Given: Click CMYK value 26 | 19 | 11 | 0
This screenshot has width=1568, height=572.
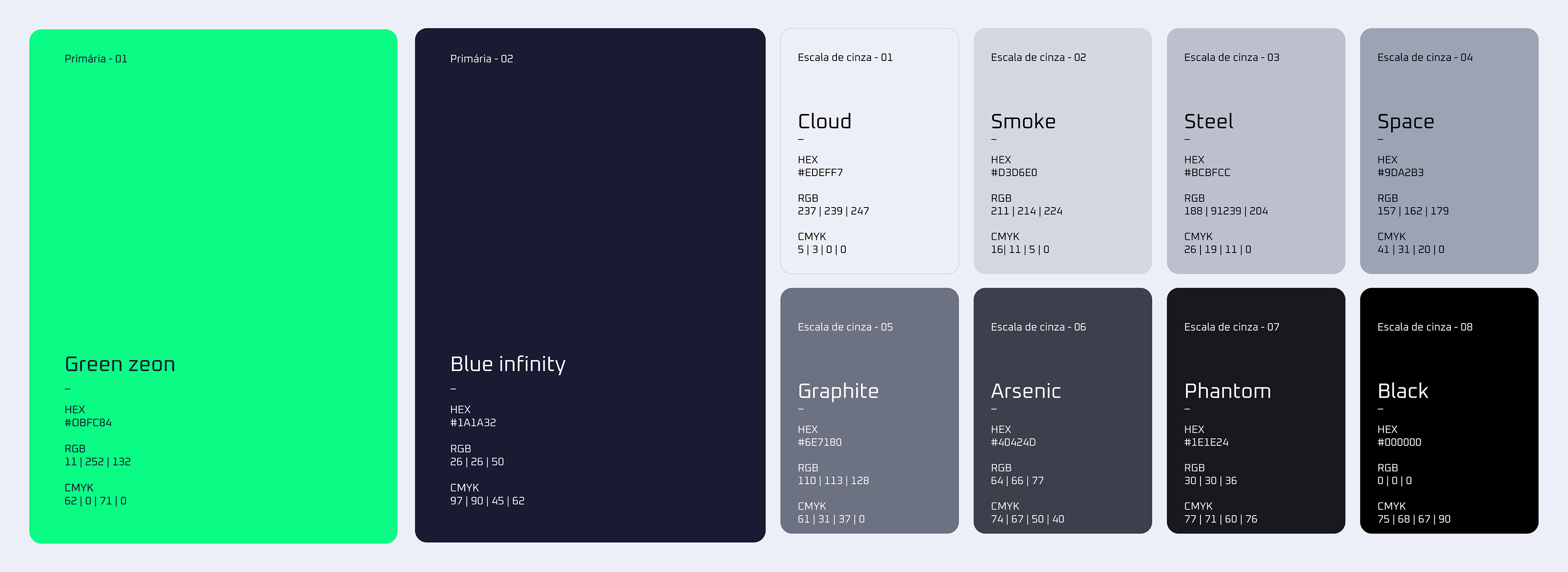Looking at the screenshot, I should pos(1218,249).
